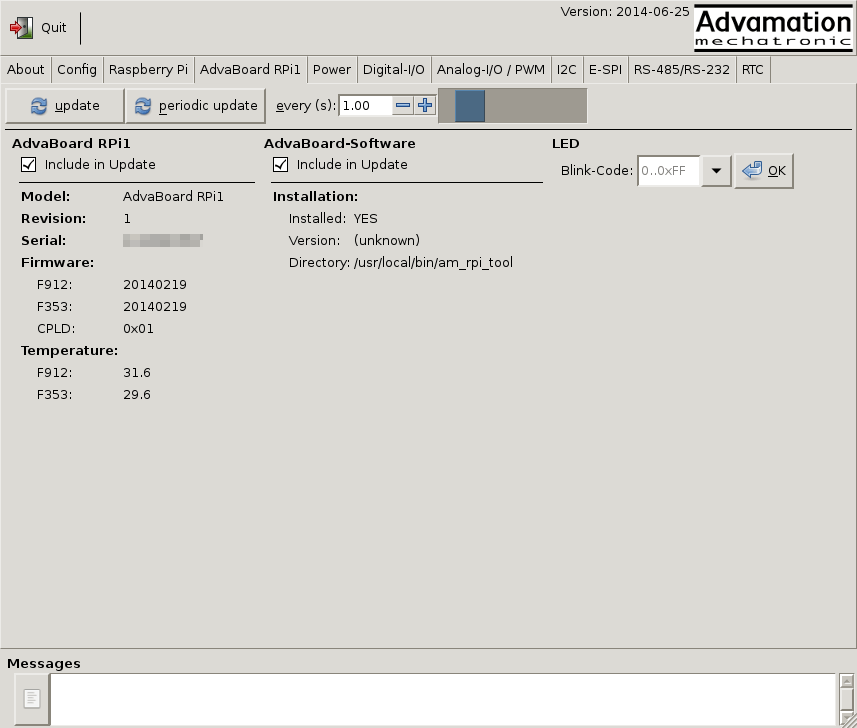The height and width of the screenshot is (728, 857).
Task: Click the Advamation mechatronic logo
Action: [x=773, y=28]
